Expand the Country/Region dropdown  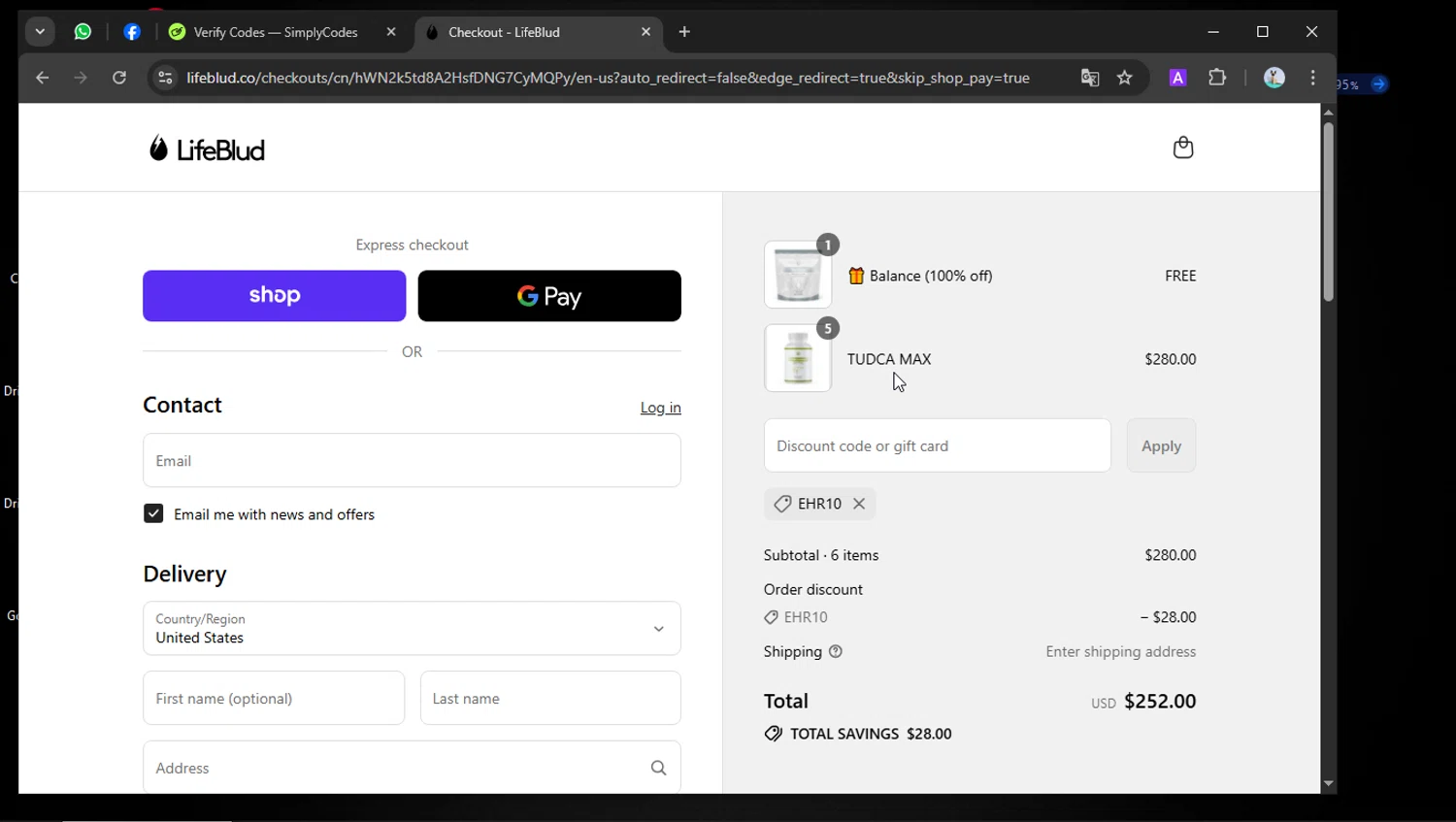click(x=412, y=628)
